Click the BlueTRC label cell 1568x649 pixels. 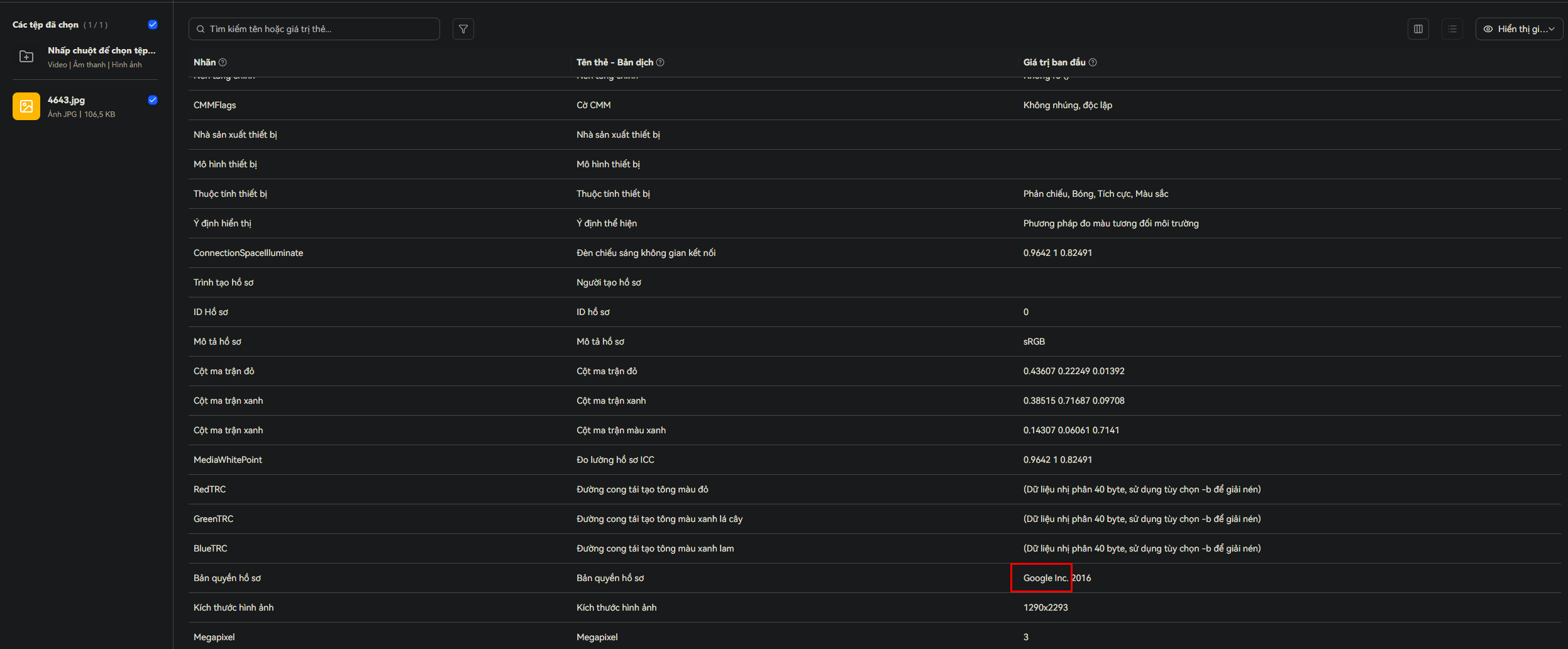pos(210,548)
